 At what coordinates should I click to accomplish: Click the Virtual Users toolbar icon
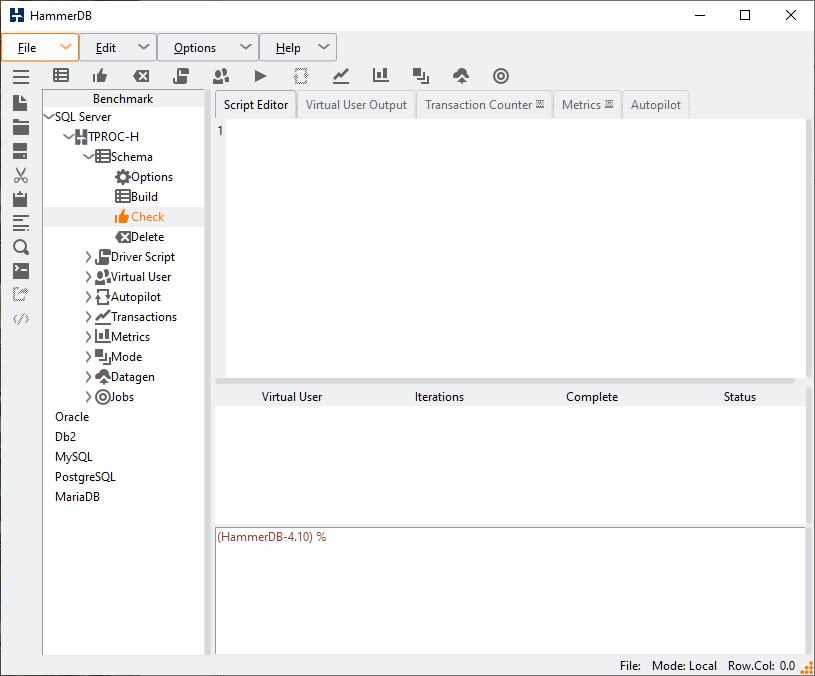pos(221,76)
